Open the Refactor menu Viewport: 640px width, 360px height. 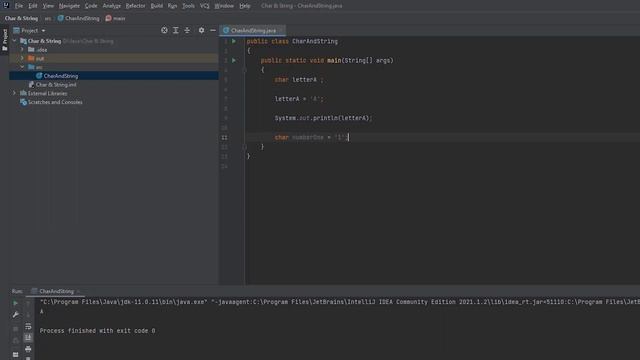135,6
